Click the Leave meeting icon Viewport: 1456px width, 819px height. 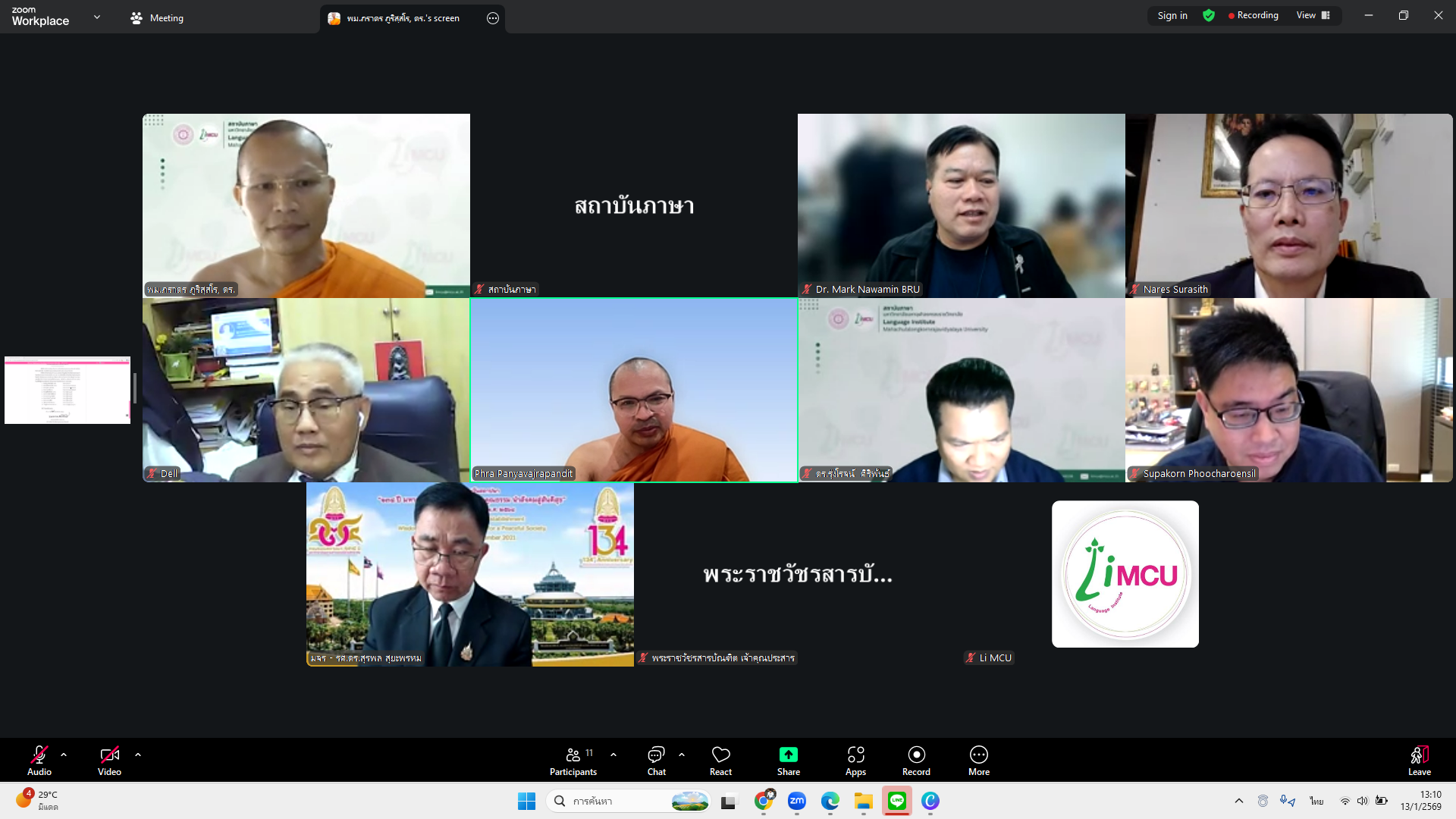coord(1419,755)
